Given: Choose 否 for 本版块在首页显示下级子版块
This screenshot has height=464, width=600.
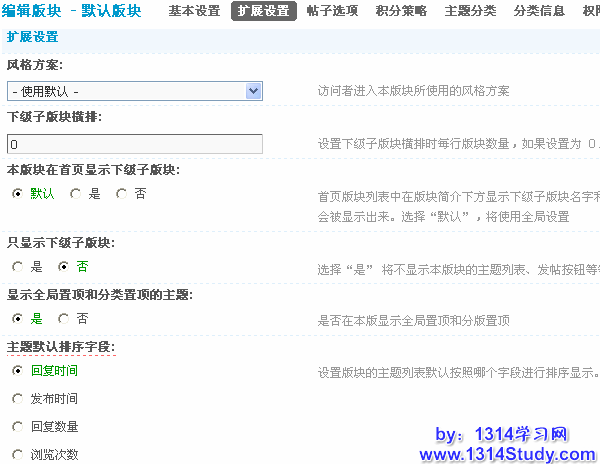Looking at the screenshot, I should pos(121,194).
